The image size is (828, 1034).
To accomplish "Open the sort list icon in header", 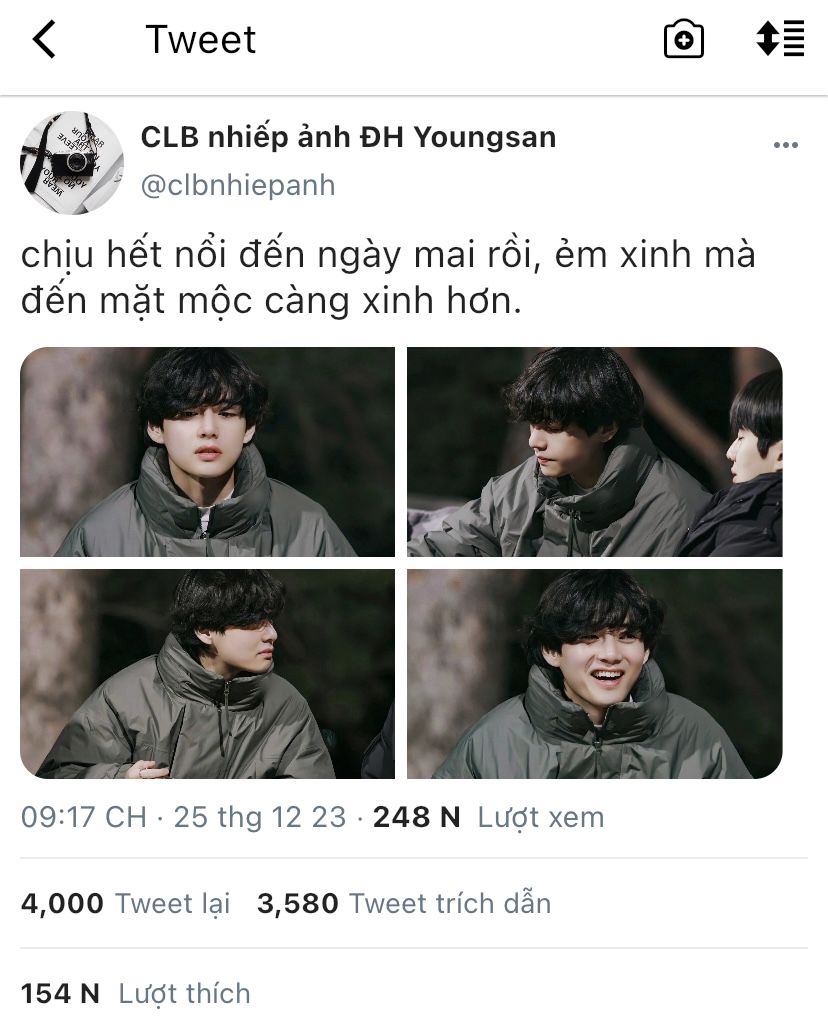I will point(780,38).
